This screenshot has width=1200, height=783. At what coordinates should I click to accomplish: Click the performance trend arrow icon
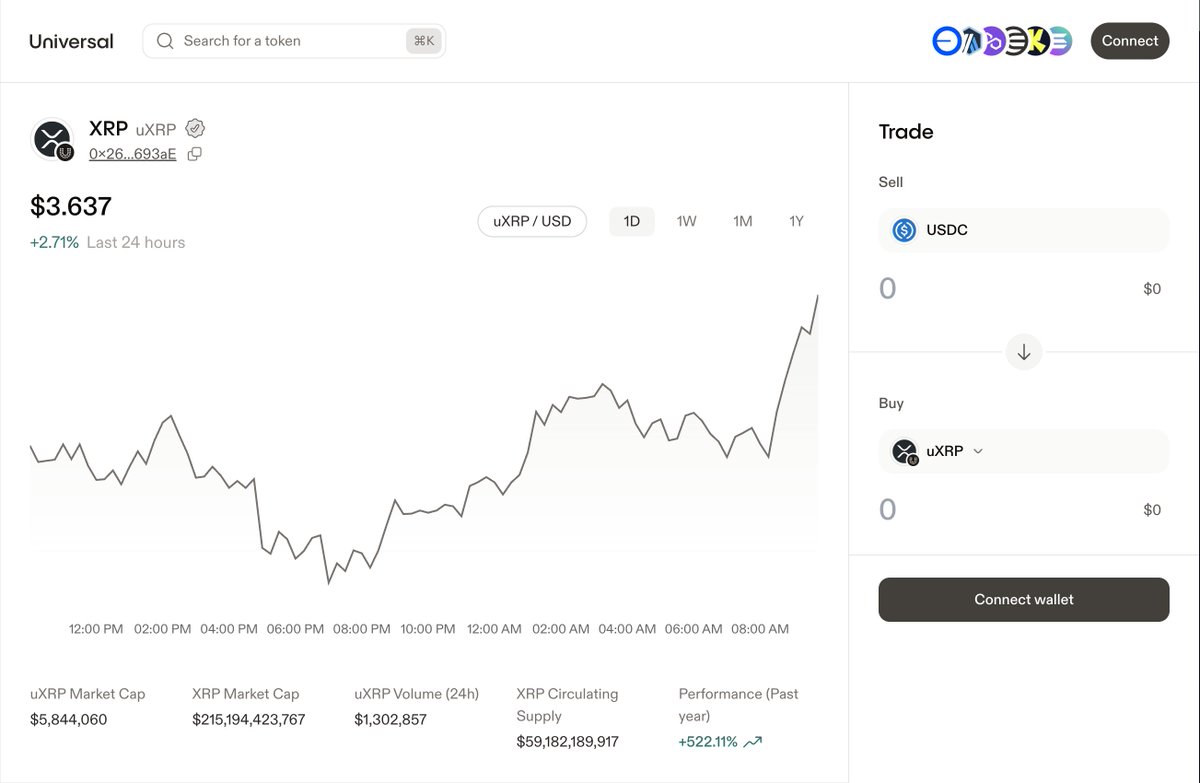click(x=753, y=742)
